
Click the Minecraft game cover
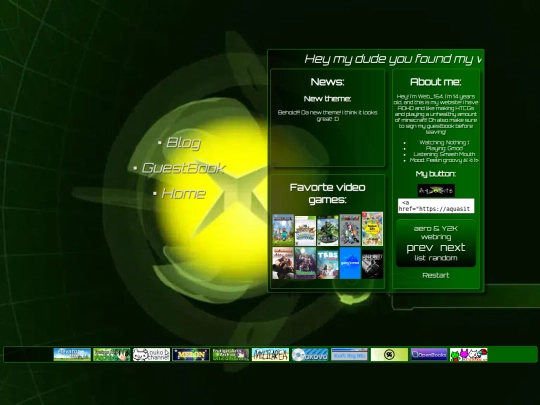pos(283,230)
